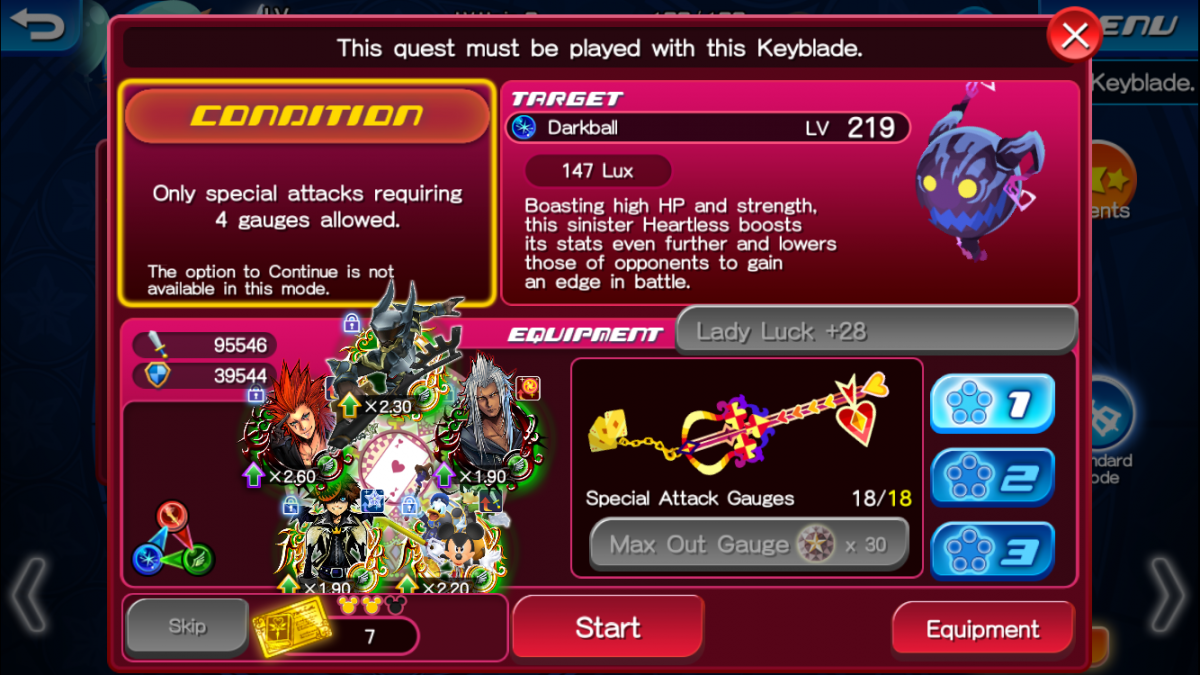Switch to equipment set 2

click(992, 478)
